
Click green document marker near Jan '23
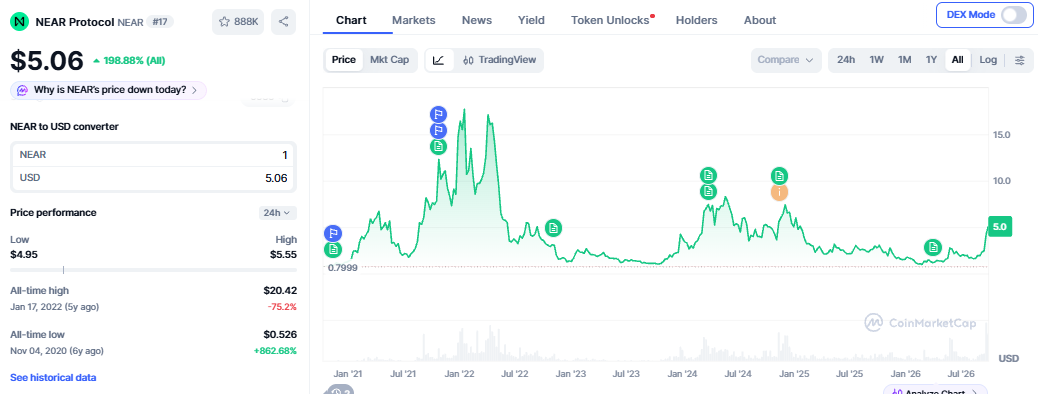[x=553, y=228]
